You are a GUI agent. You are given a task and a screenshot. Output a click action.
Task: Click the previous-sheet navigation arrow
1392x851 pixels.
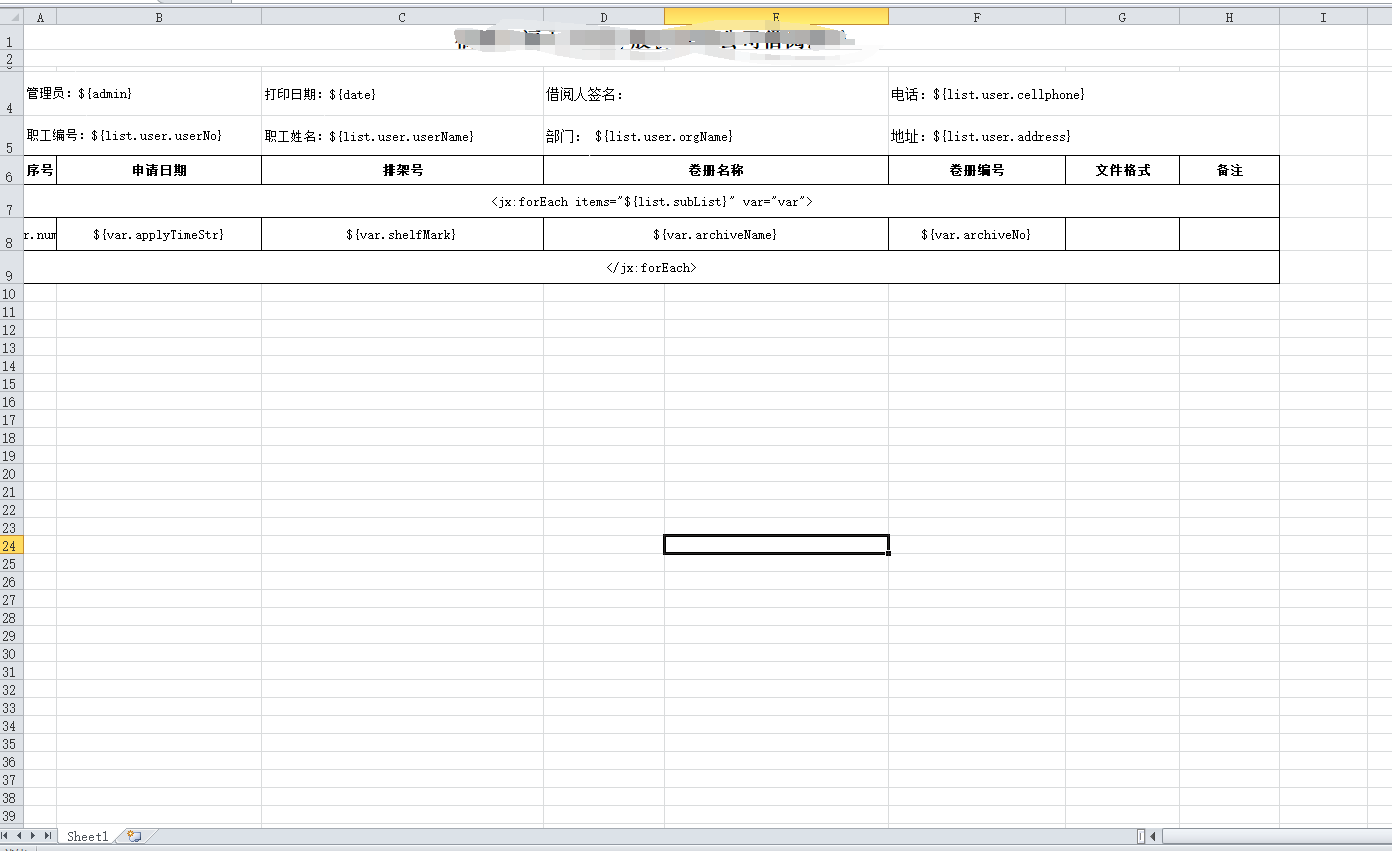(21, 836)
